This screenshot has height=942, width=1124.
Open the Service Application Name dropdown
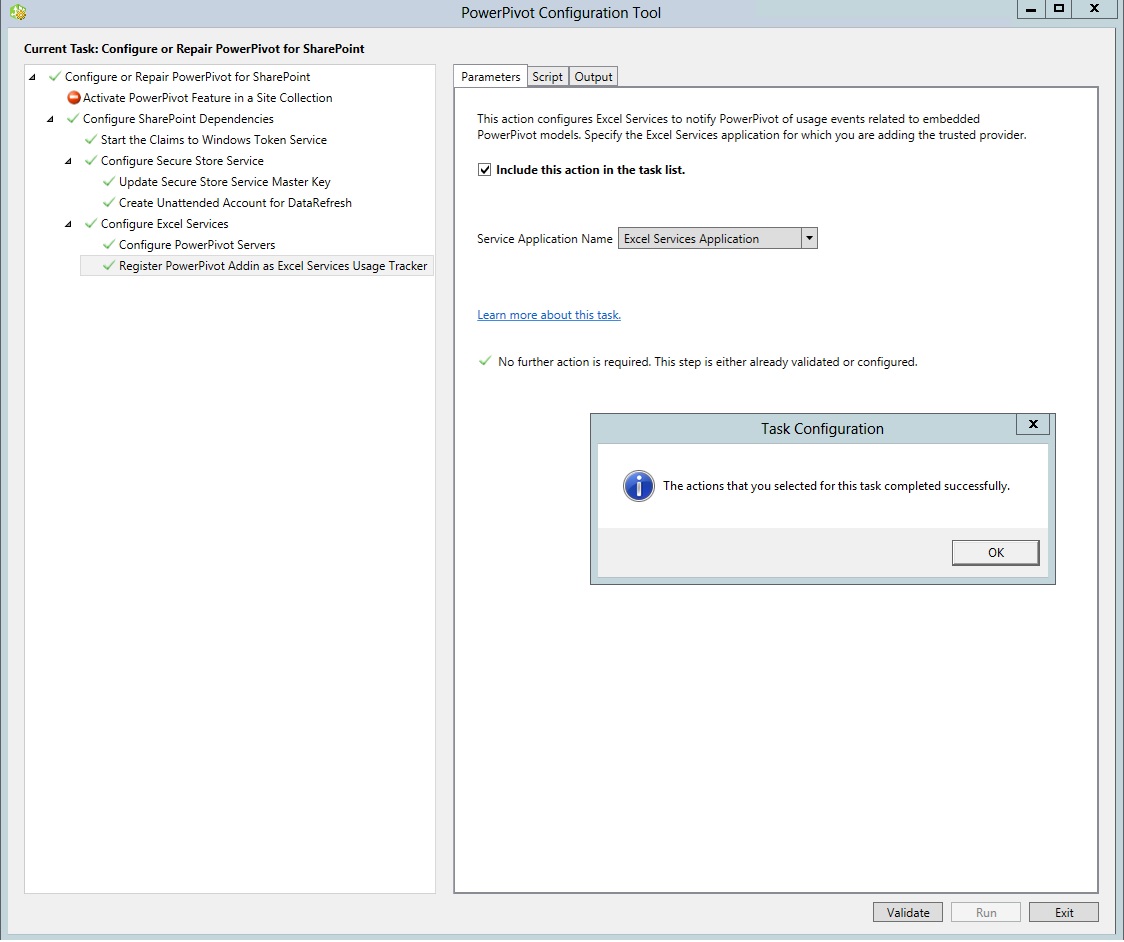click(x=807, y=238)
